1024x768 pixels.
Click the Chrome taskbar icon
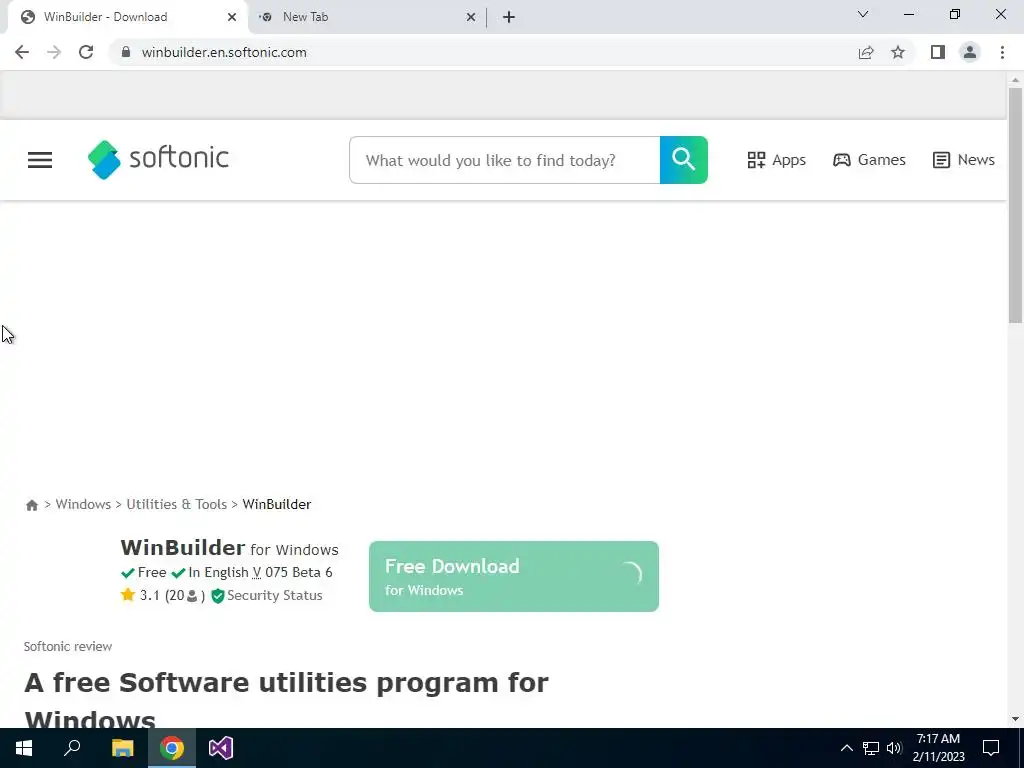coord(172,748)
